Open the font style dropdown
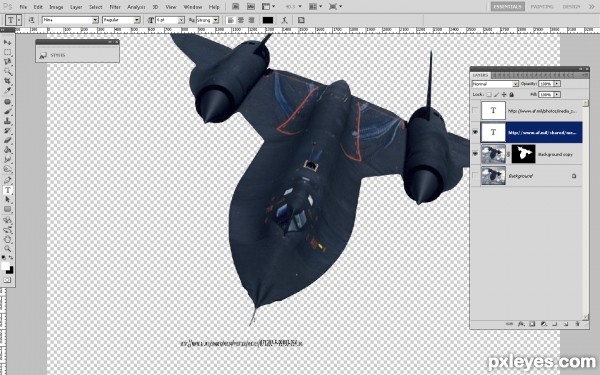This screenshot has height=375, width=600. pyautogui.click(x=137, y=20)
